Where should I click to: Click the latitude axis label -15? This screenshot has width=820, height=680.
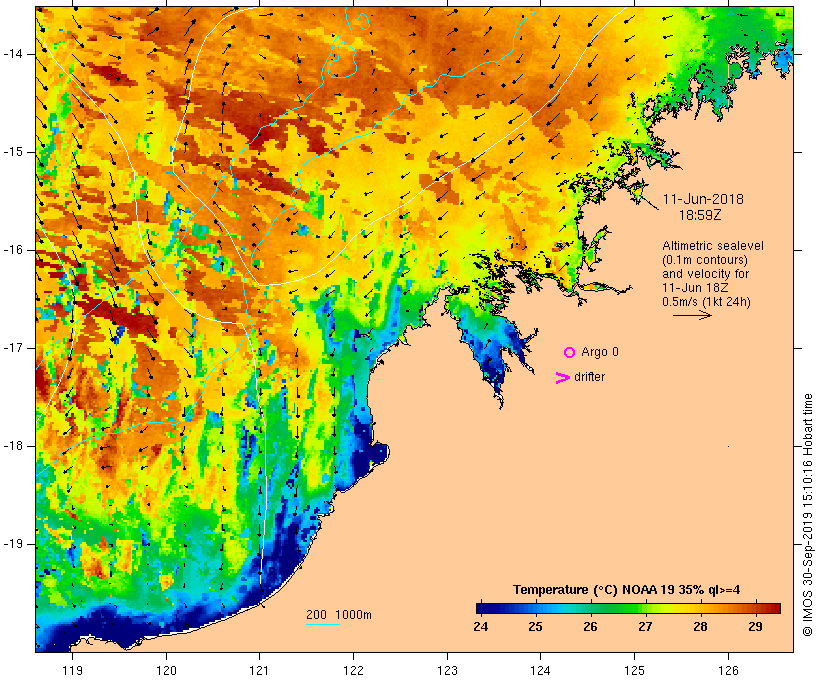[x=13, y=152]
